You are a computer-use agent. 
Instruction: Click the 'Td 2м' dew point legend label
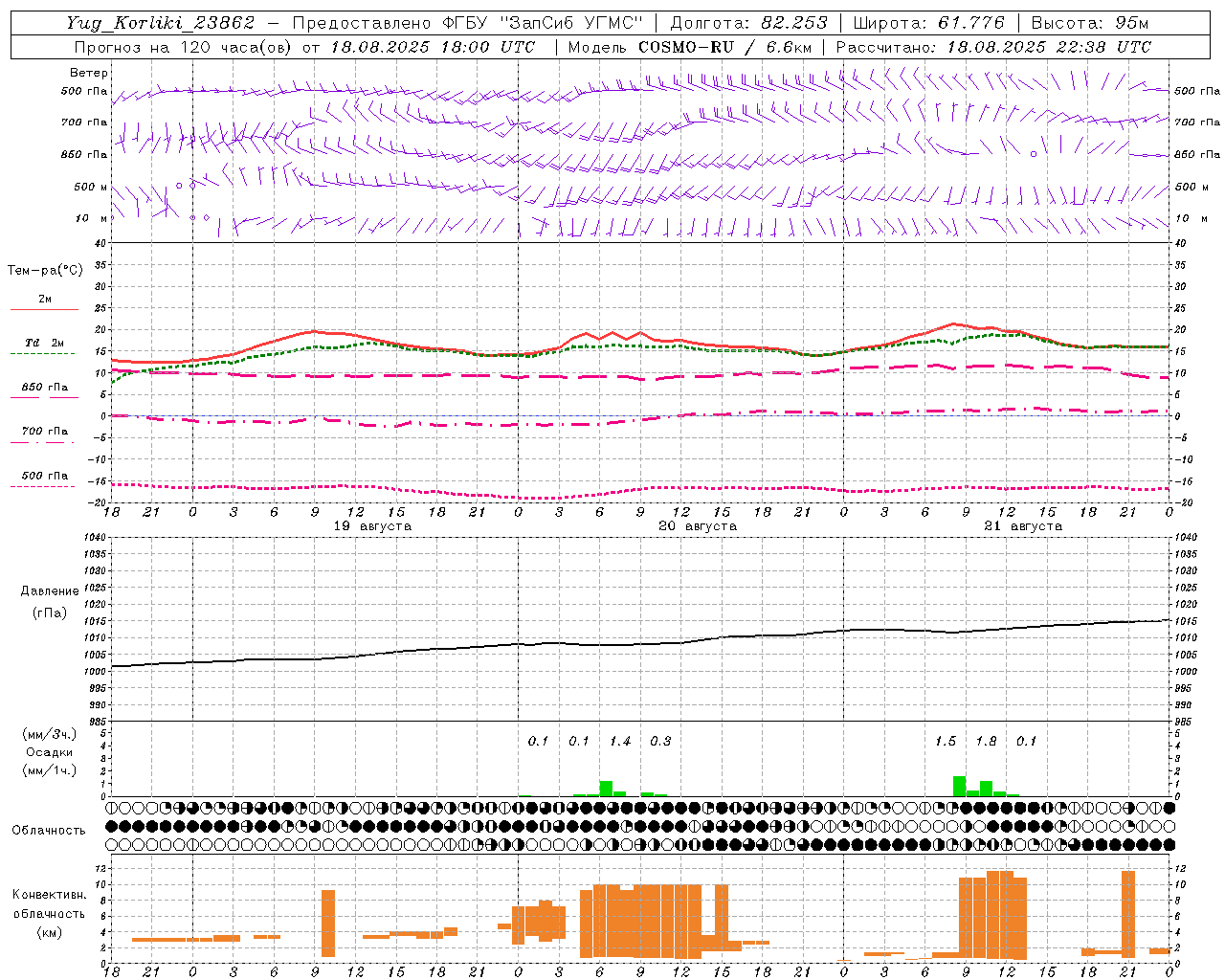(45, 343)
